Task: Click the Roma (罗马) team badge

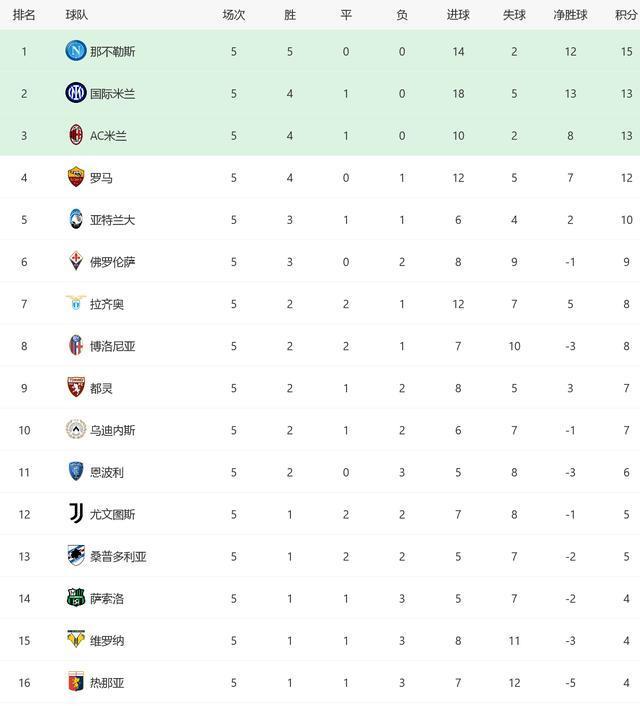Action: point(76,177)
